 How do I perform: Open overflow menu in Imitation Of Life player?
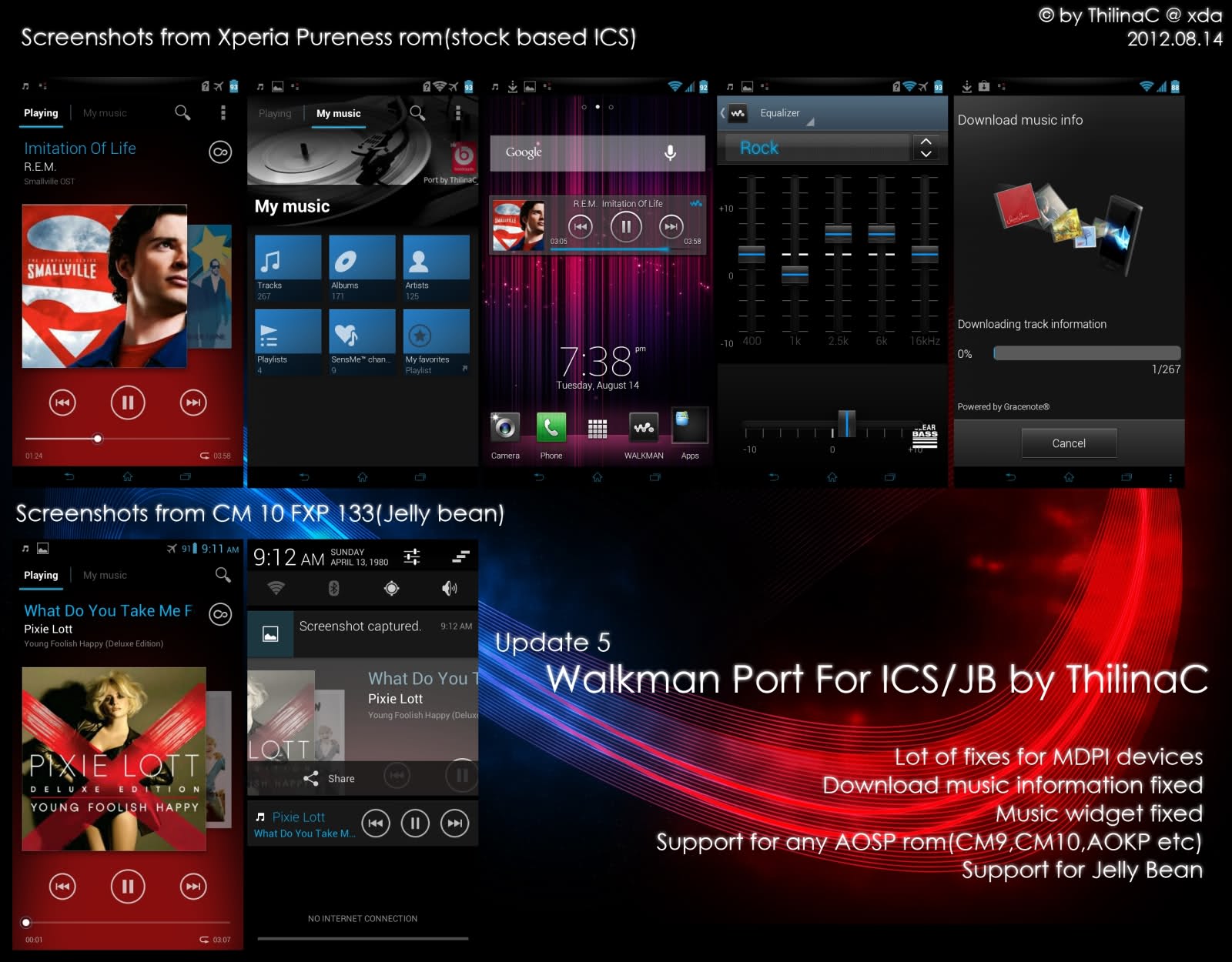pyautogui.click(x=223, y=112)
